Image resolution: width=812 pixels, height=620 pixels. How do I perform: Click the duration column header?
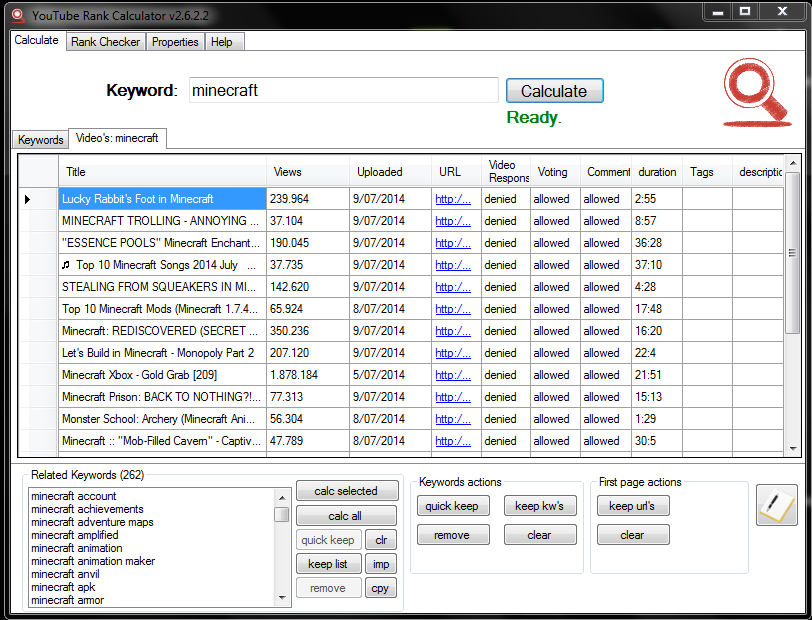click(657, 172)
